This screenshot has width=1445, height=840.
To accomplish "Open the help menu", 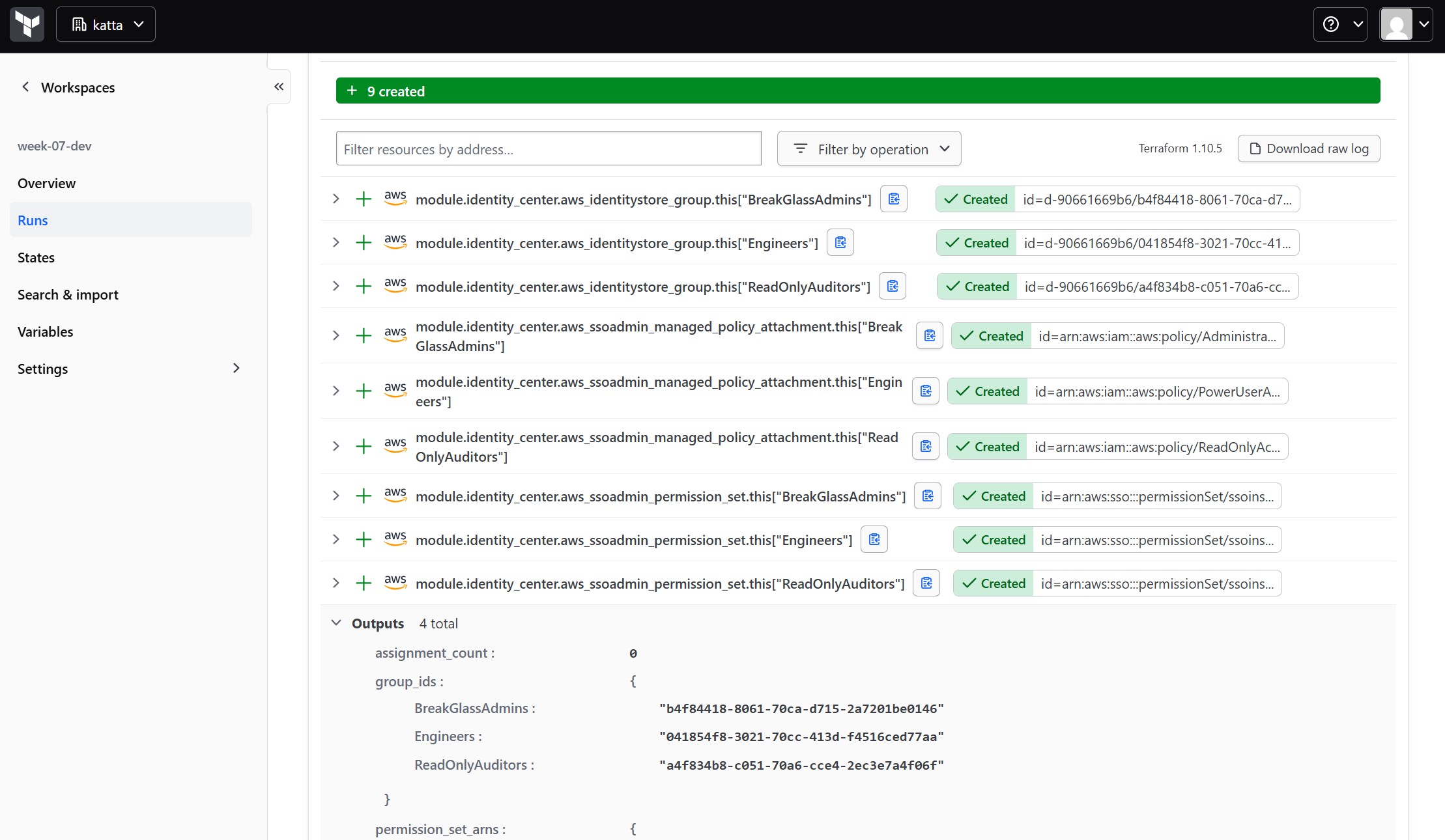I will [x=1340, y=24].
